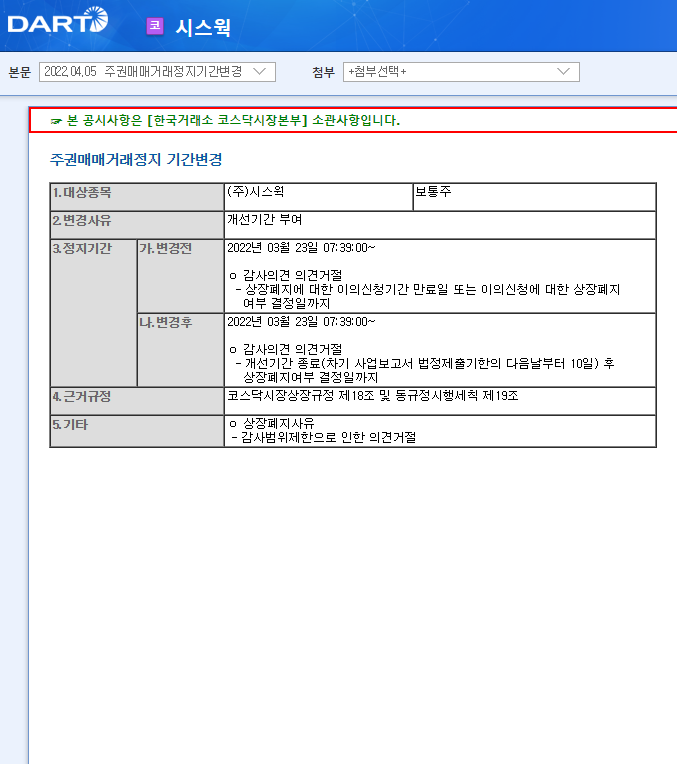Click the green hand pointer icon in notice
Viewport: 677px width, 764px height.
(56, 121)
